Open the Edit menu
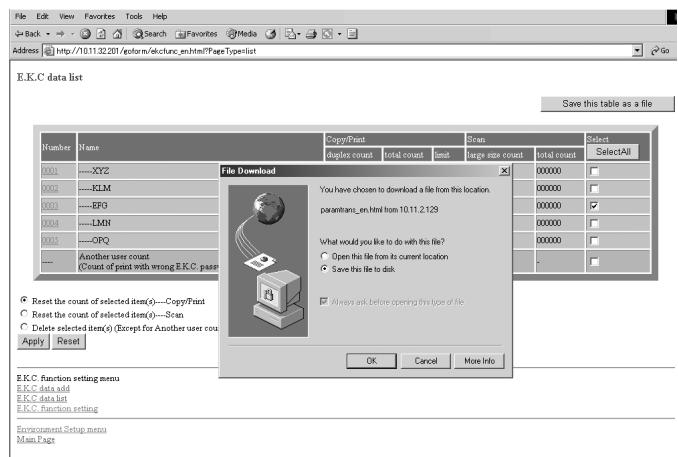The image size is (678, 457). tap(42, 16)
